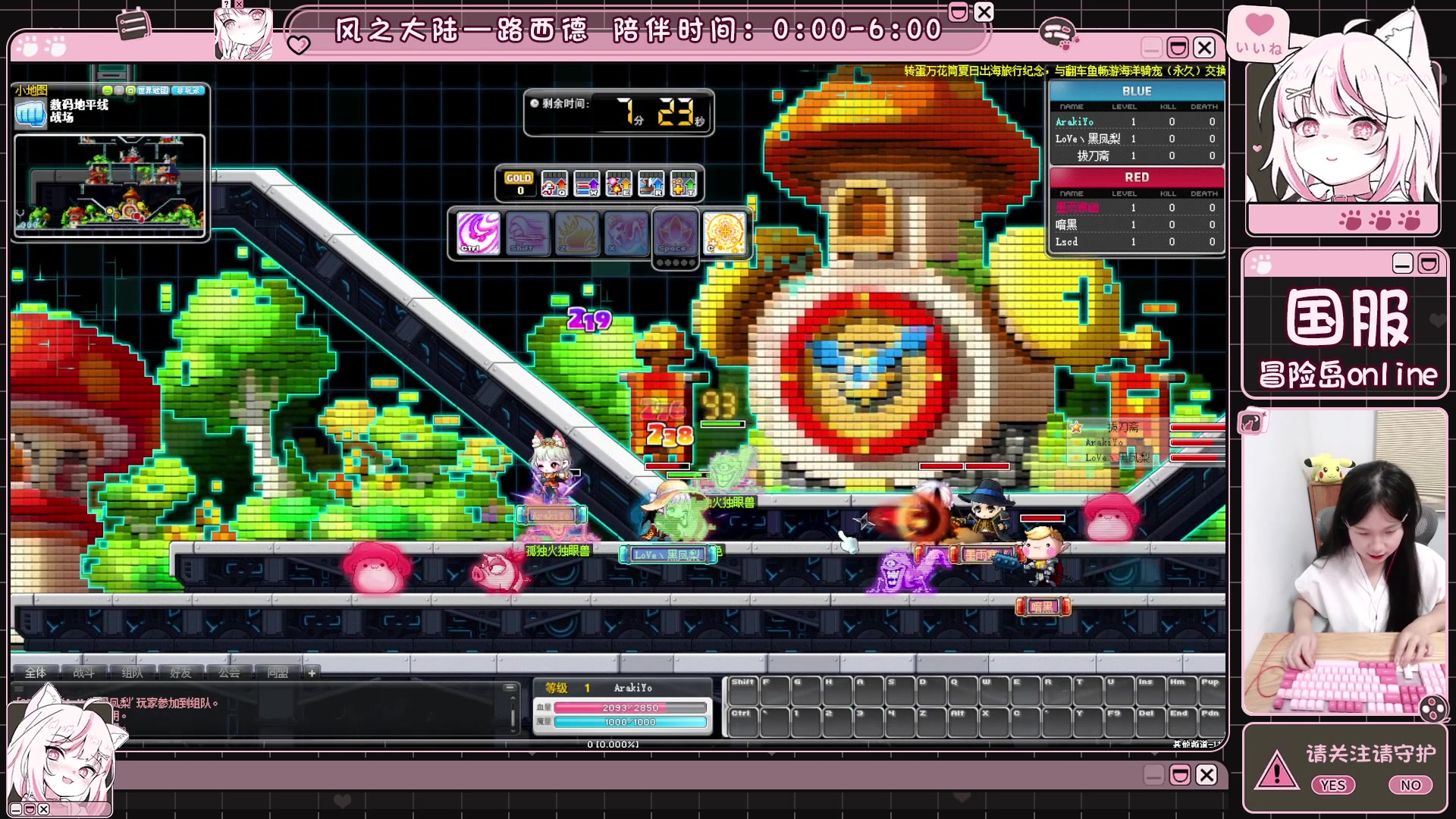Use the C golden heal skill
The height and width of the screenshot is (819, 1456).
tap(724, 232)
